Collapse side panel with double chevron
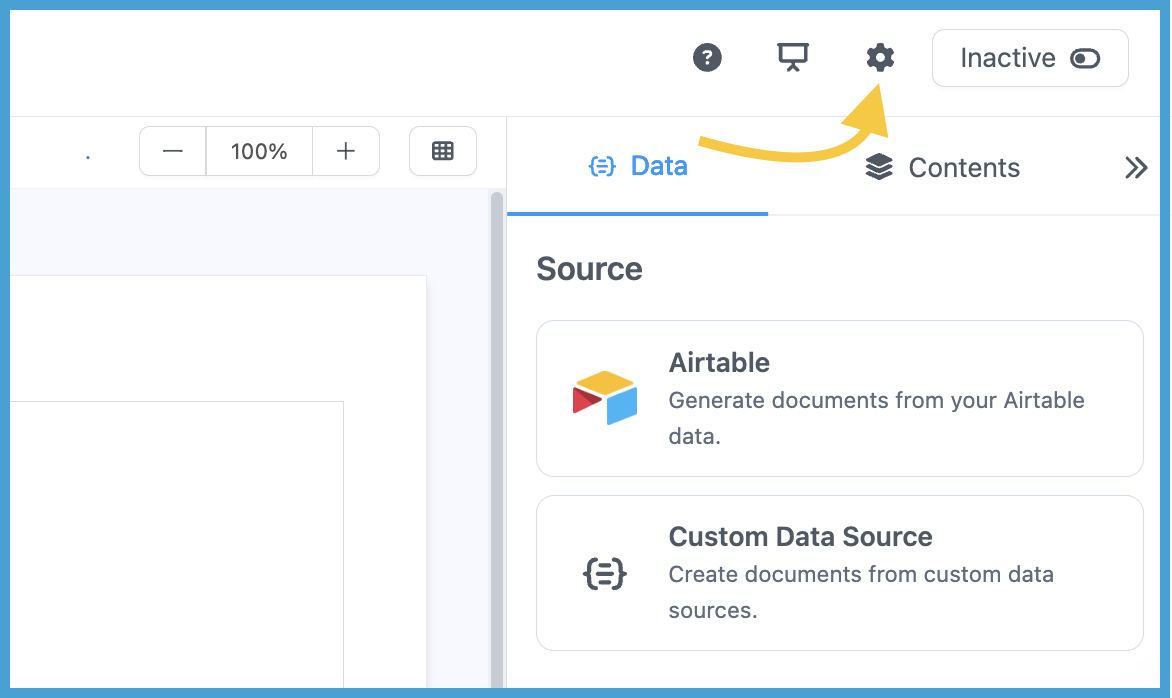 [x=1135, y=167]
